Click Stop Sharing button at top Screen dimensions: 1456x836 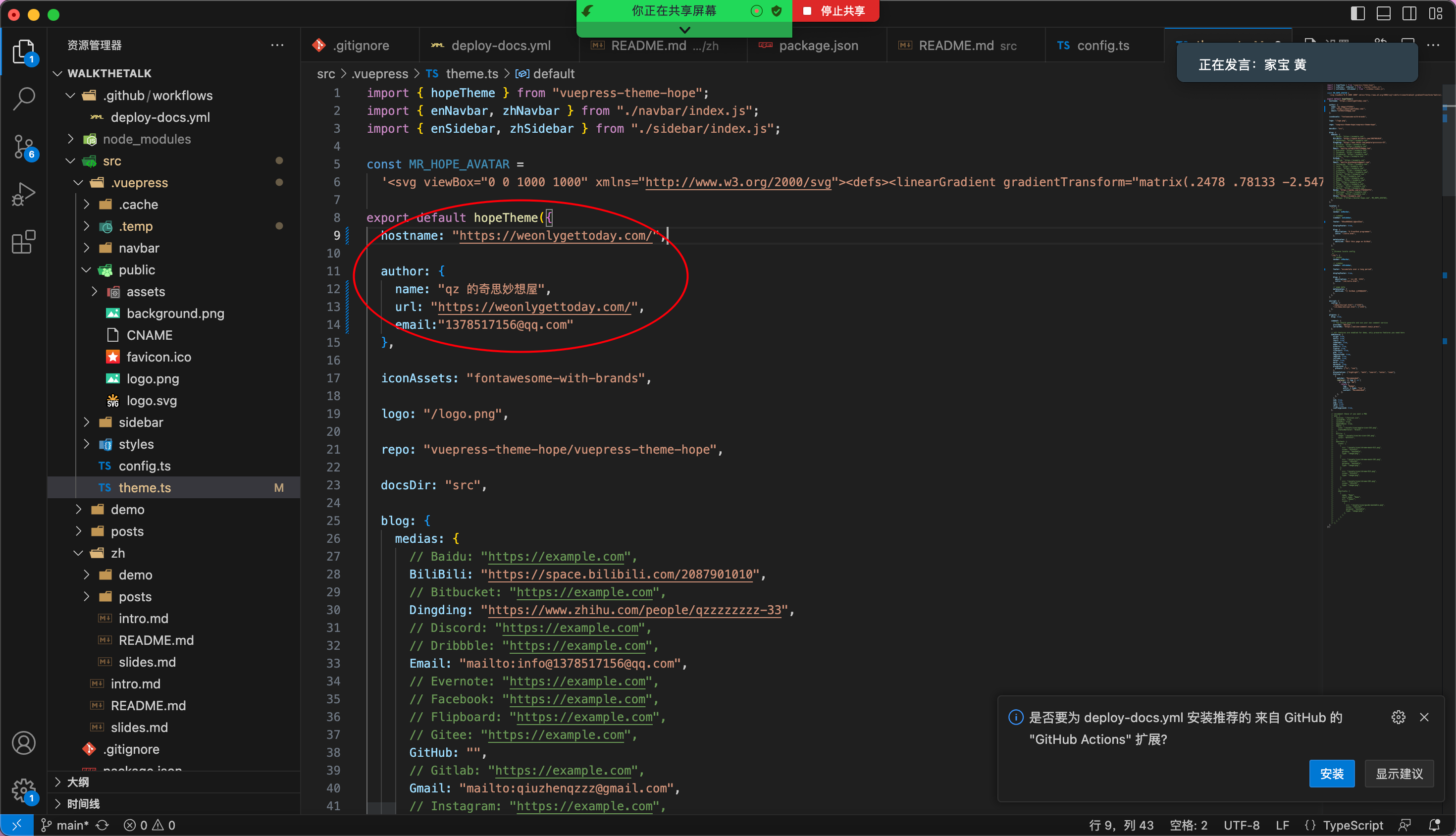(835, 11)
